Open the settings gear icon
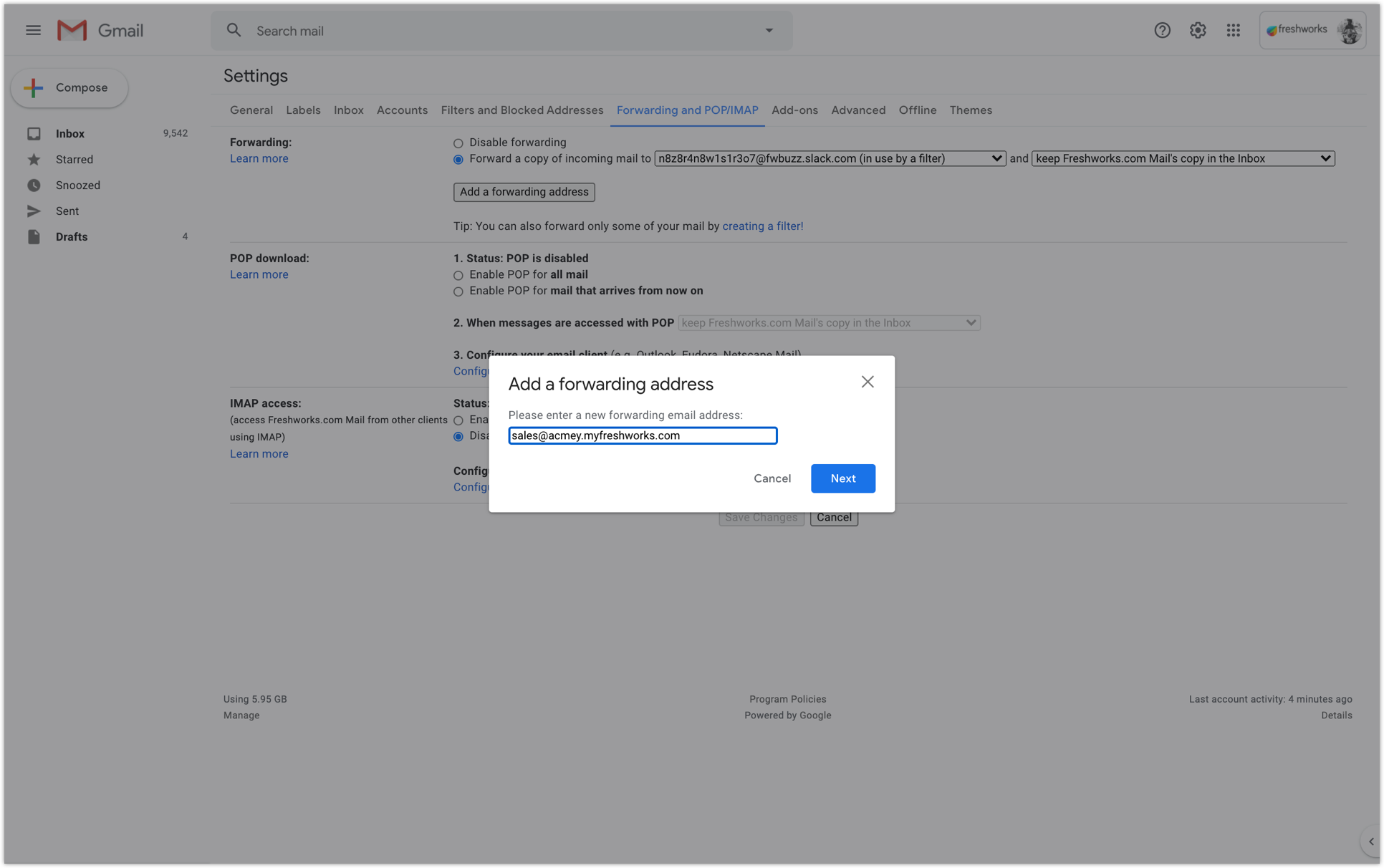The width and height of the screenshot is (1384, 868). tap(1198, 30)
